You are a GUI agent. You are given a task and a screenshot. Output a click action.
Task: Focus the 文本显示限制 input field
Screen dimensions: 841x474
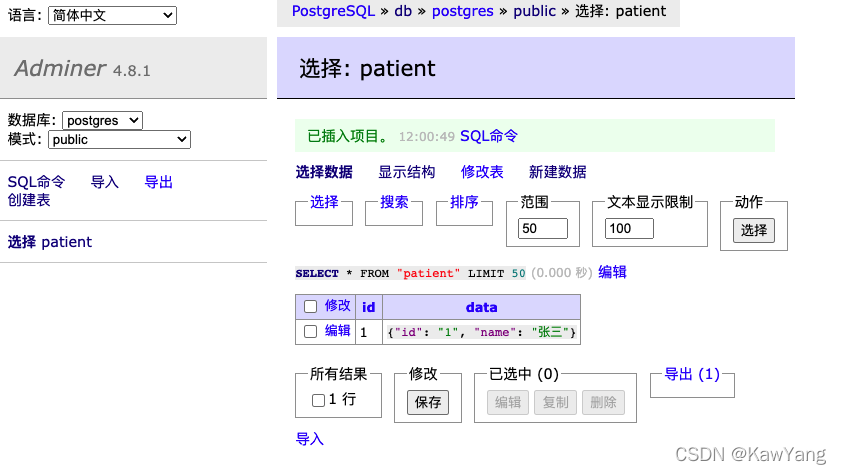[x=630, y=229]
